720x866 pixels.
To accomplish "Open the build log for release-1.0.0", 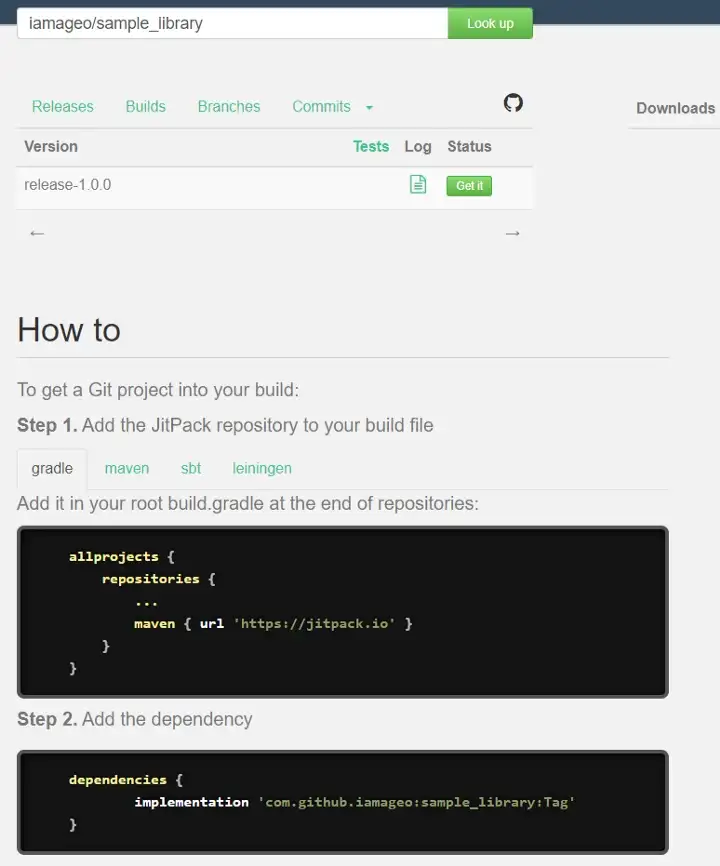I will coord(418,184).
